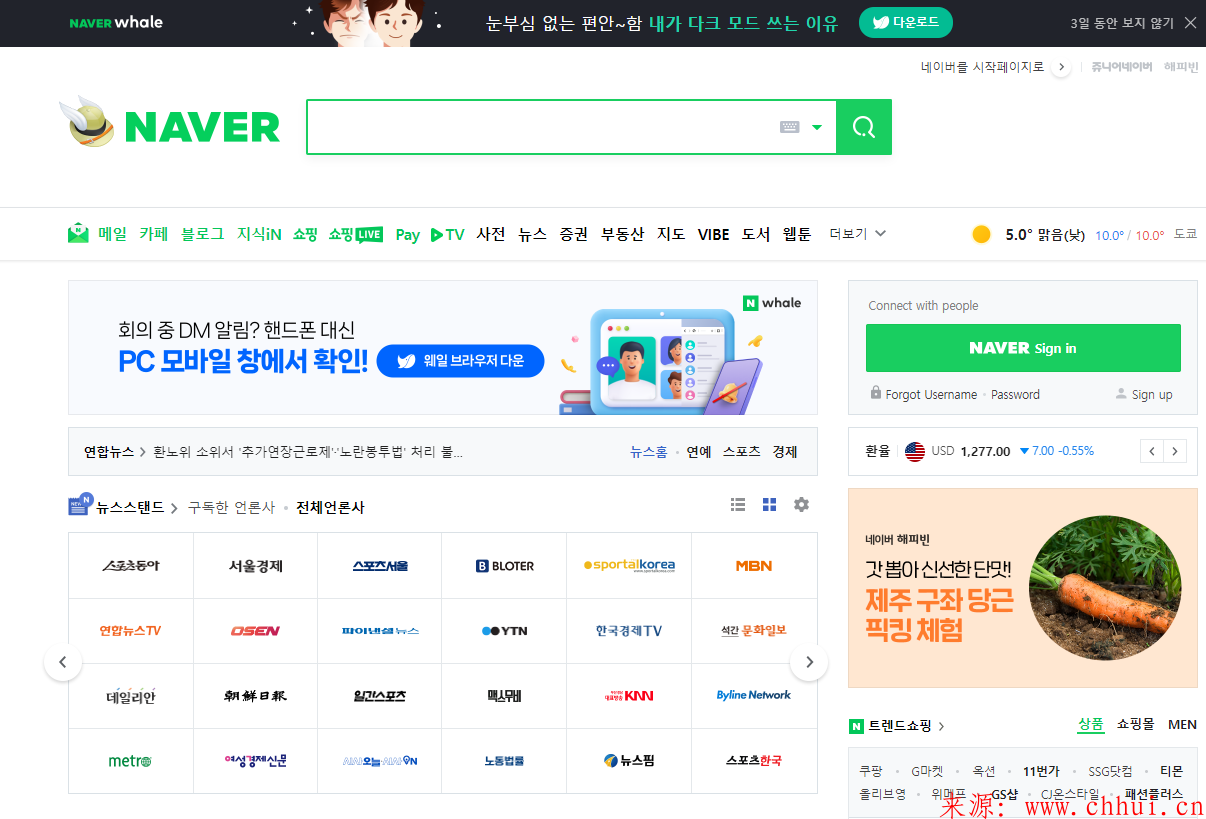
Task: Switch newsstand to list view icon
Action: pyautogui.click(x=738, y=505)
